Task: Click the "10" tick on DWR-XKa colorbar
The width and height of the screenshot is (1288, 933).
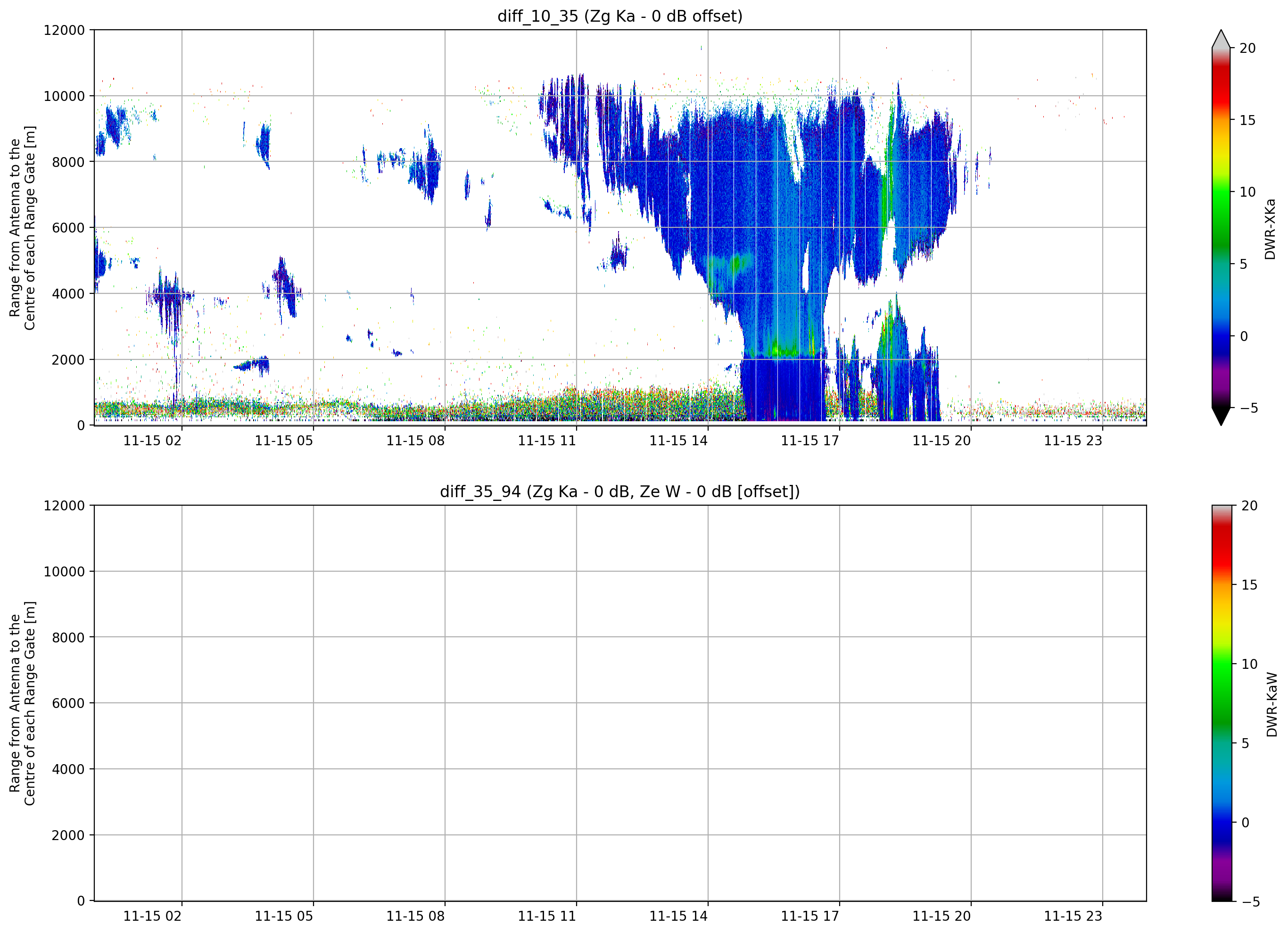Action: coord(1247,192)
